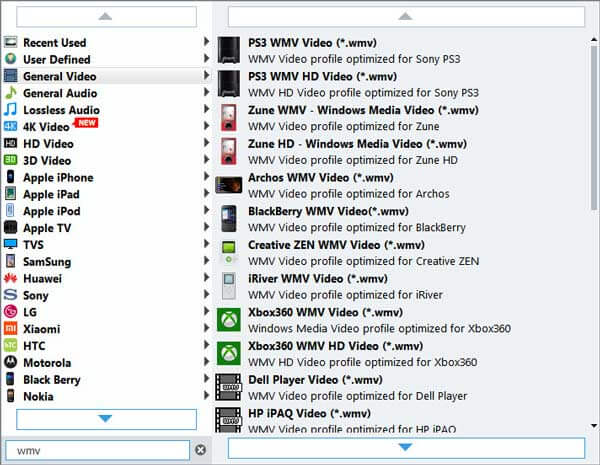Click the Apple iPad device icon

pyautogui.click(x=10, y=193)
